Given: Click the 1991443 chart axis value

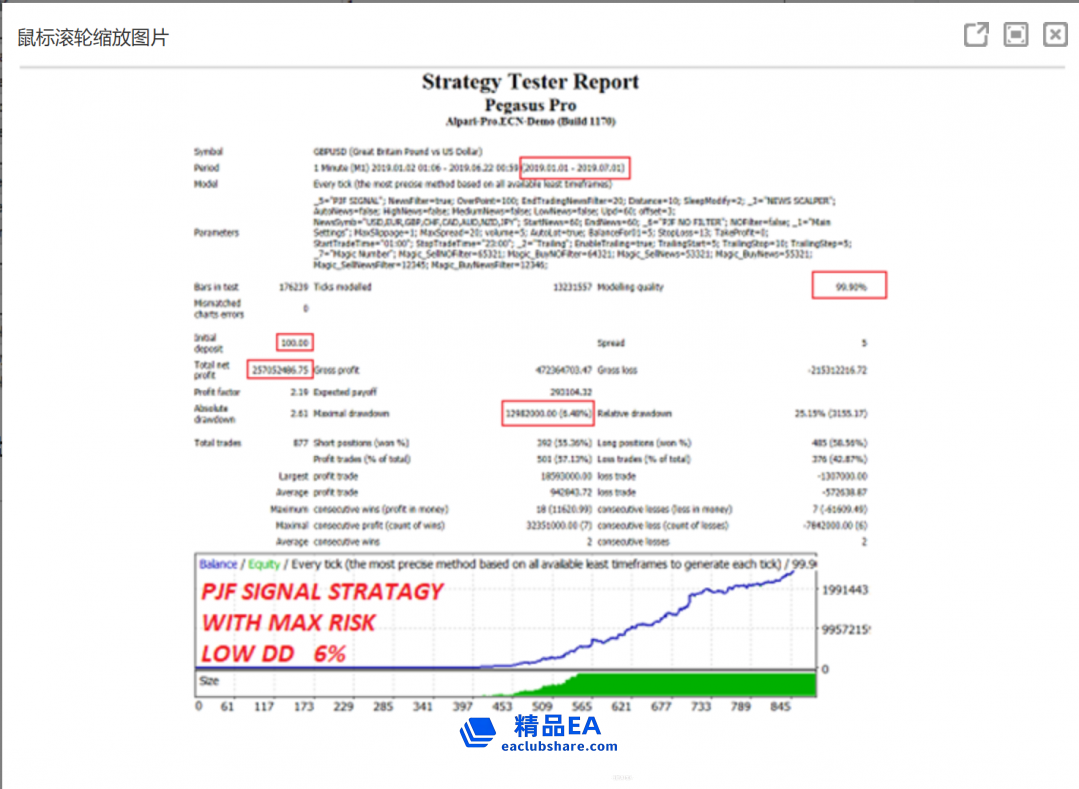Looking at the screenshot, I should [x=844, y=590].
